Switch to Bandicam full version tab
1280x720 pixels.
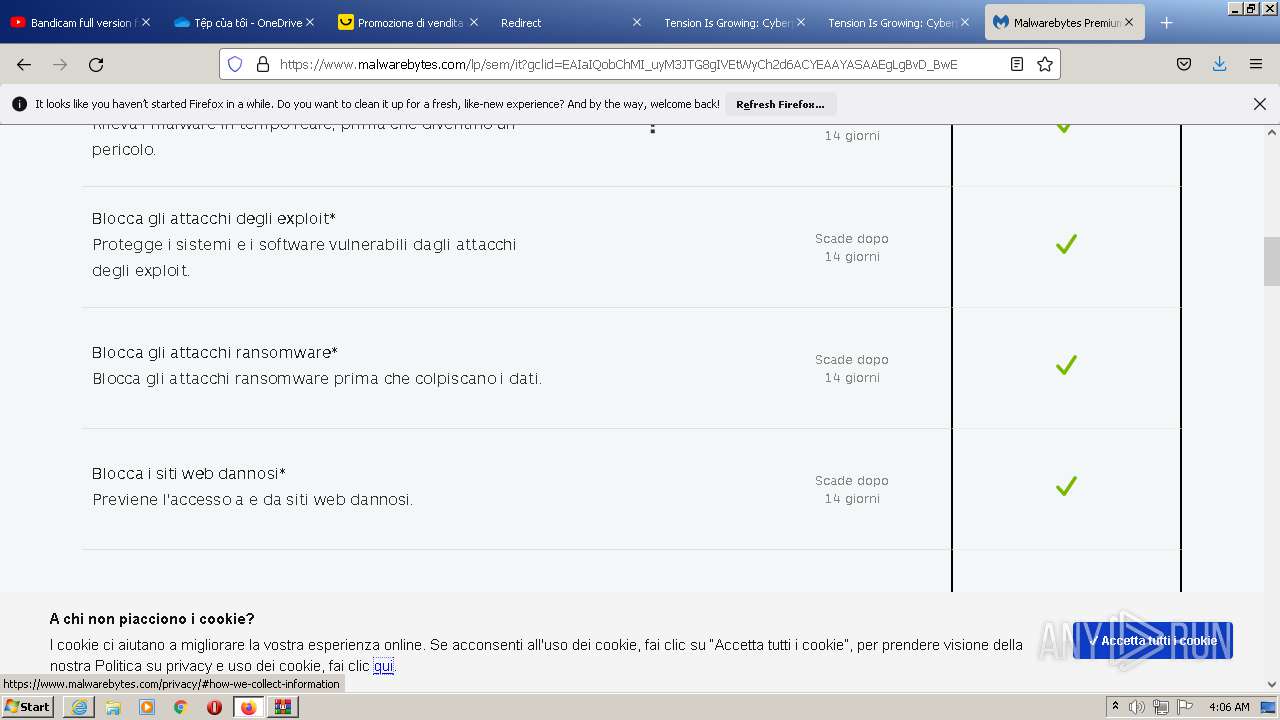pos(78,22)
